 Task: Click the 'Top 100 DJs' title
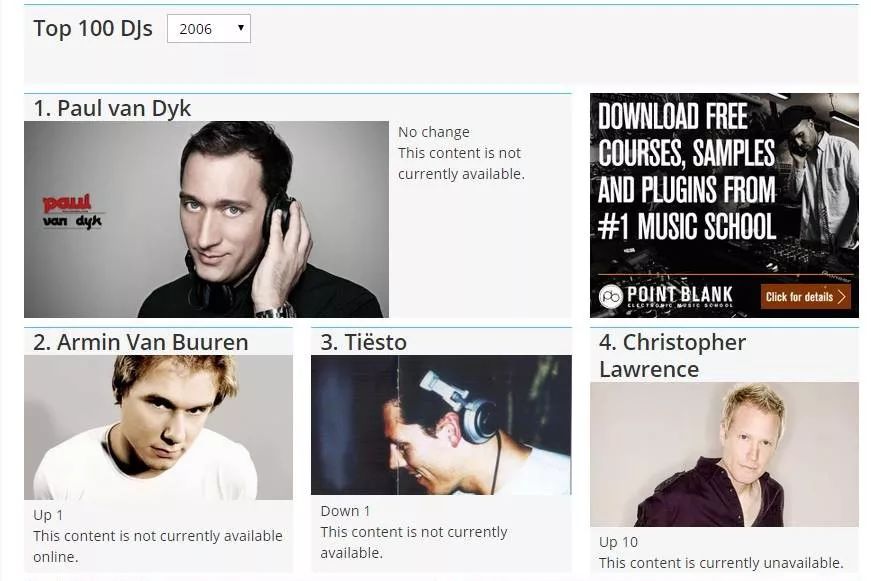[x=93, y=28]
